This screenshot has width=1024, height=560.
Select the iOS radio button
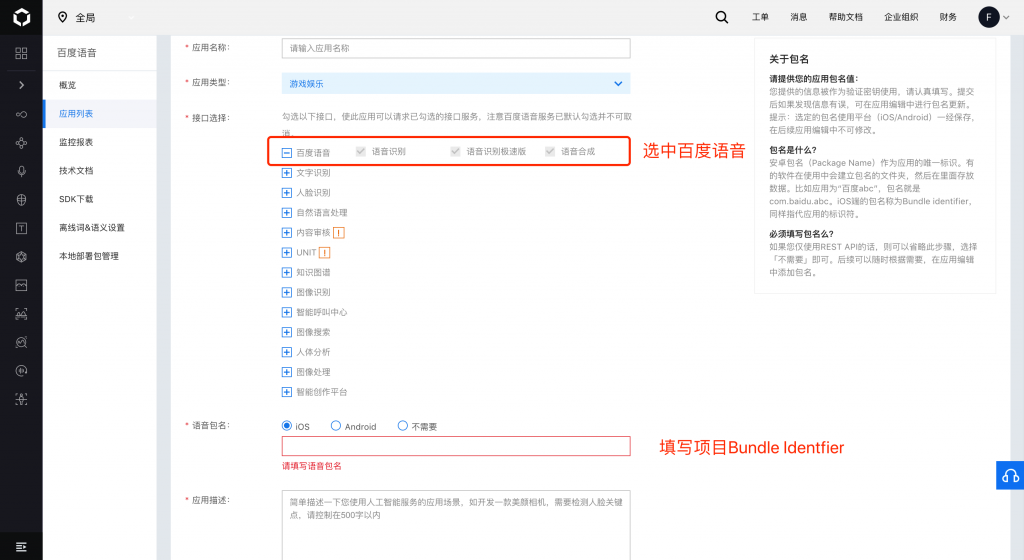[x=288, y=426]
